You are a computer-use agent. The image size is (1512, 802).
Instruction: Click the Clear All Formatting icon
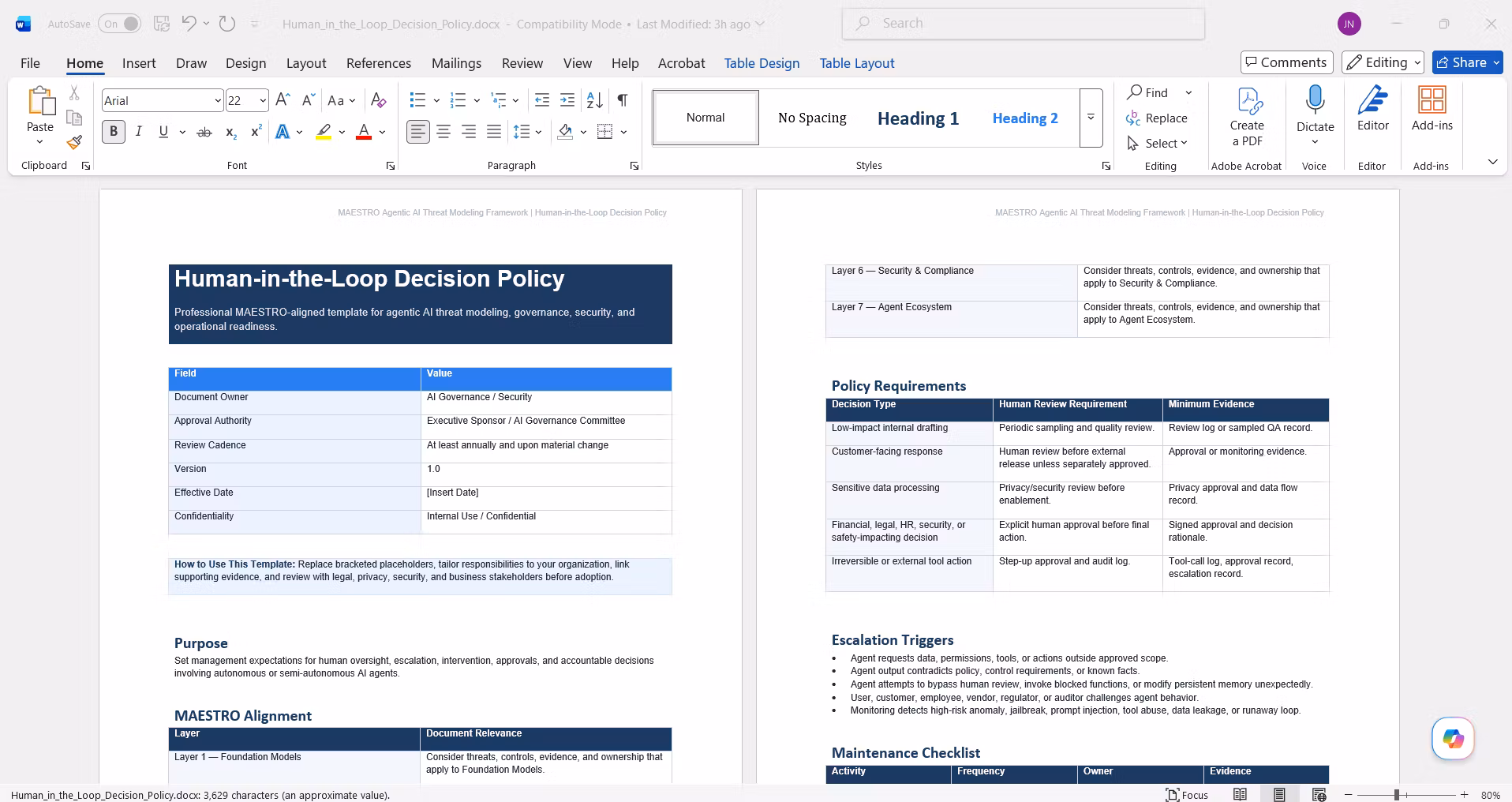[x=379, y=100]
